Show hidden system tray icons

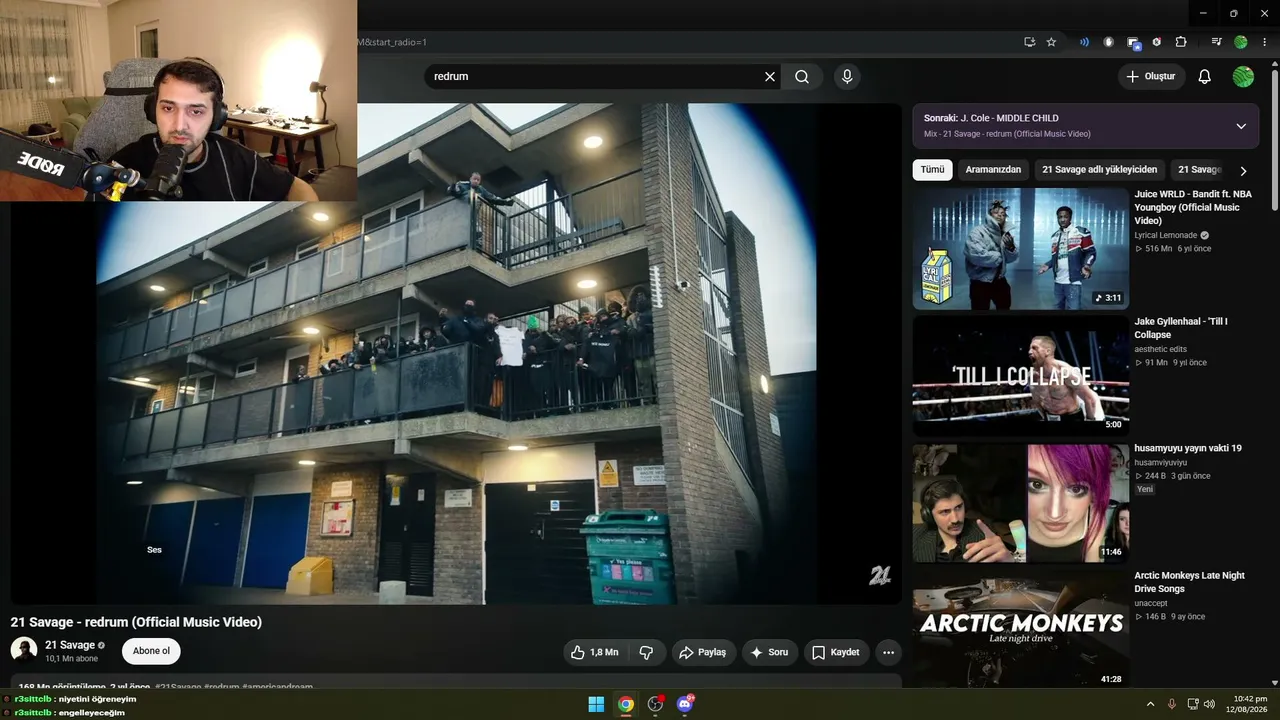tap(1150, 704)
